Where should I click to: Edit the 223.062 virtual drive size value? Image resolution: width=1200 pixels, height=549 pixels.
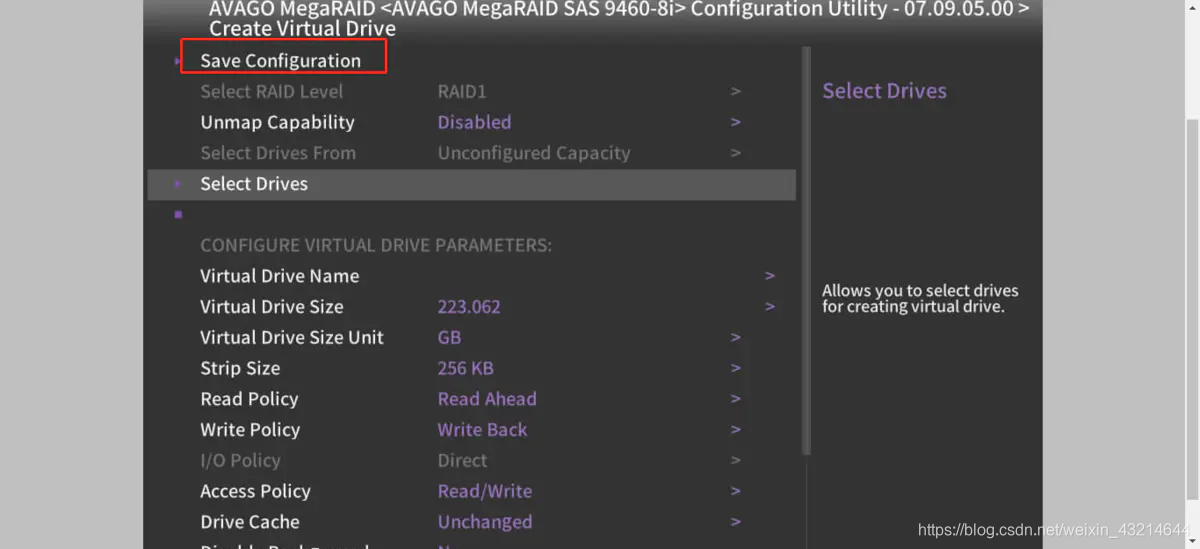pos(469,307)
